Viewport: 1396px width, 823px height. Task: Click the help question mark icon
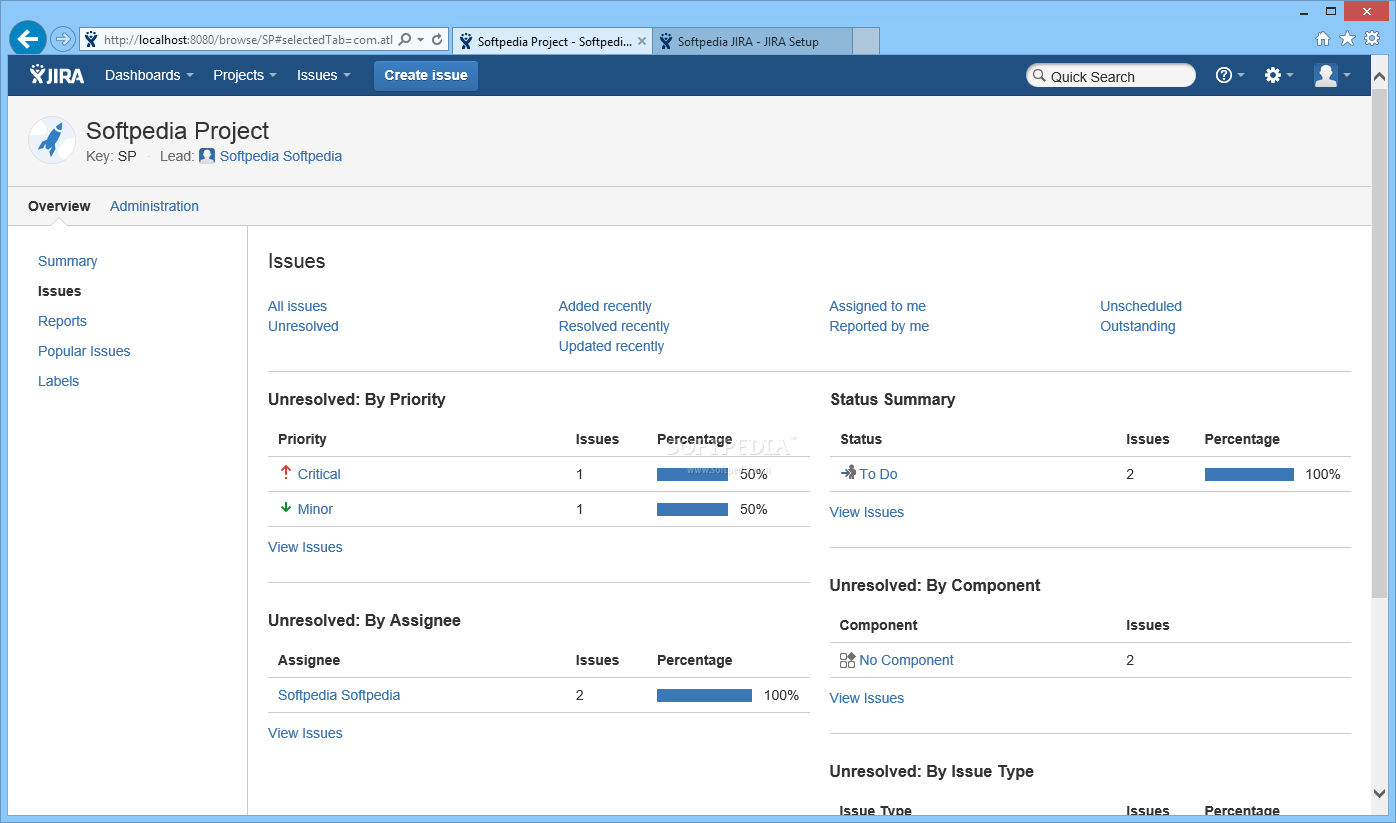coord(1224,75)
